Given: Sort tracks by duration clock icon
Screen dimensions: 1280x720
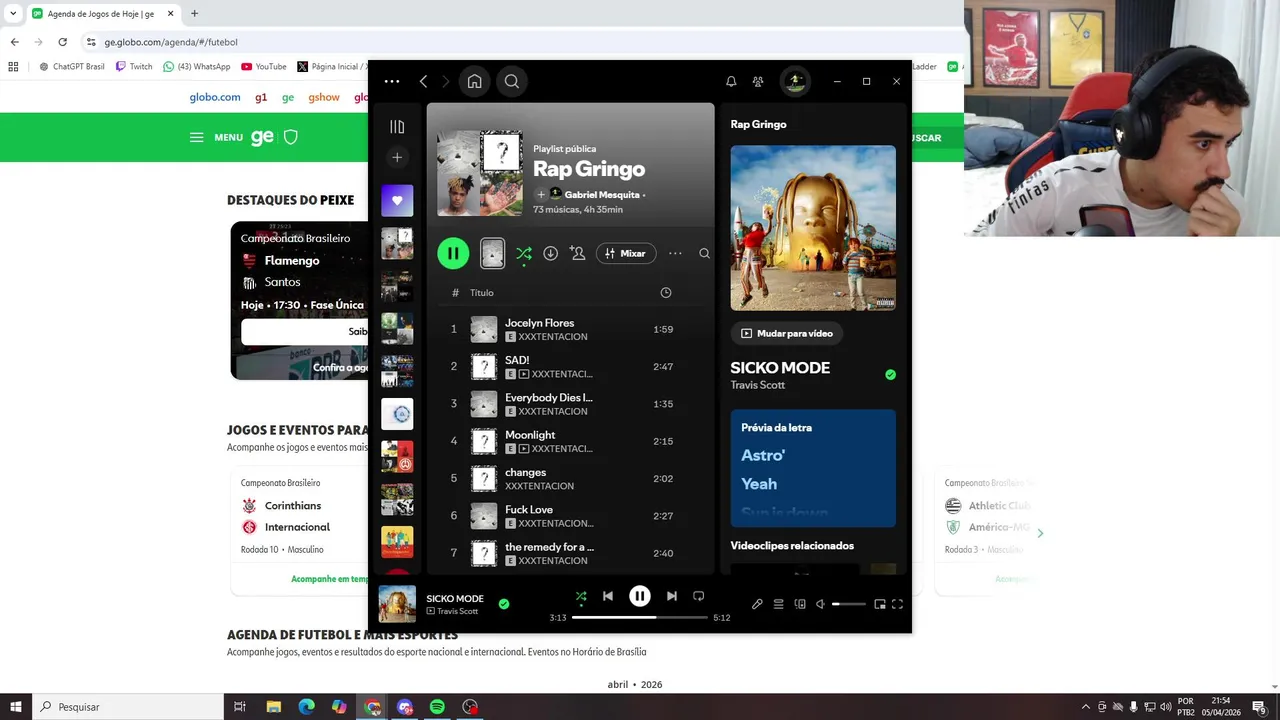Looking at the screenshot, I should 666,292.
